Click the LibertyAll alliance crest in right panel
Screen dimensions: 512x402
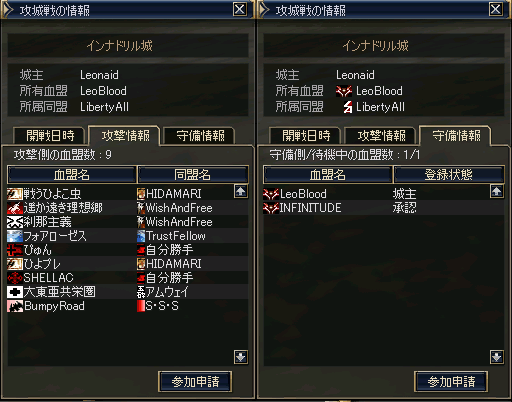348,107
